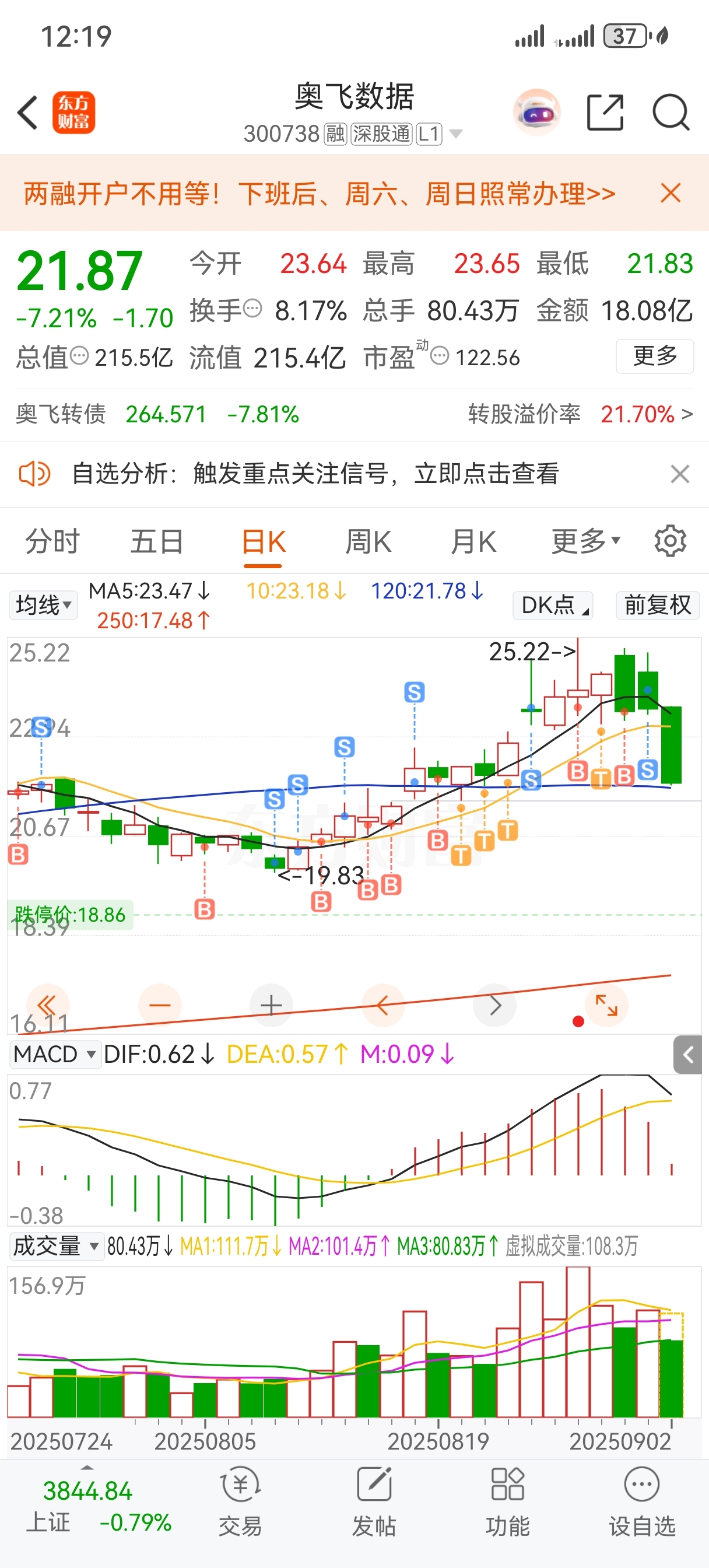Tap the info icon beside 换手
This screenshot has height=1568, width=709.
coord(252,309)
